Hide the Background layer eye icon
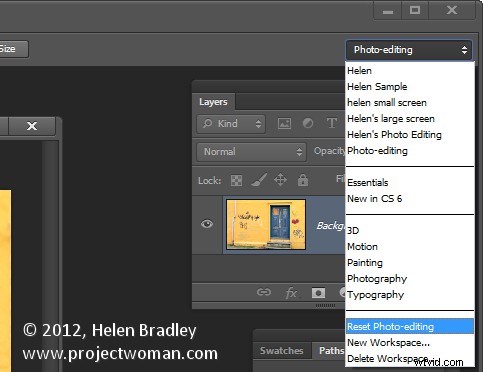 coord(207,224)
